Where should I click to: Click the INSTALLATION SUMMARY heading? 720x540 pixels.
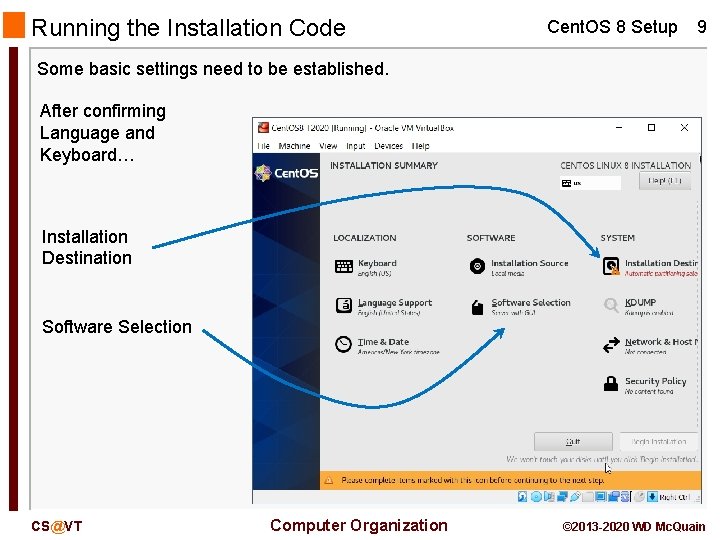click(x=383, y=165)
